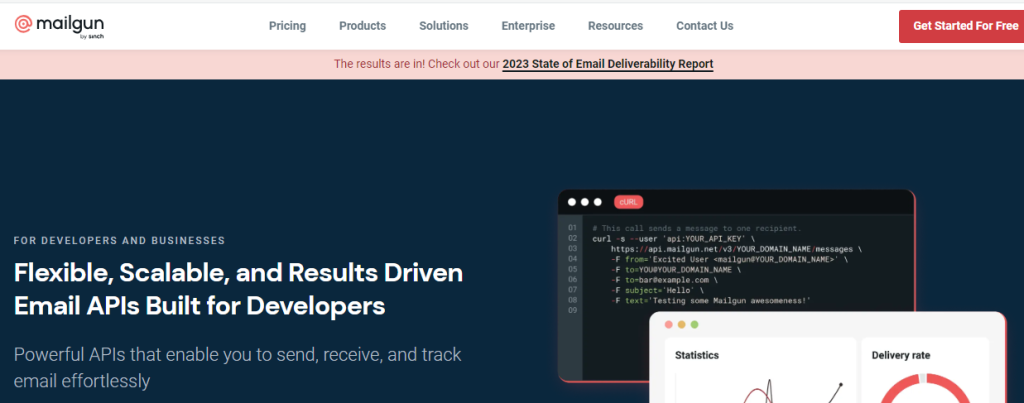This screenshot has width=1024, height=403.
Task: Click the red dot on Statistics window
Action: 668,325
